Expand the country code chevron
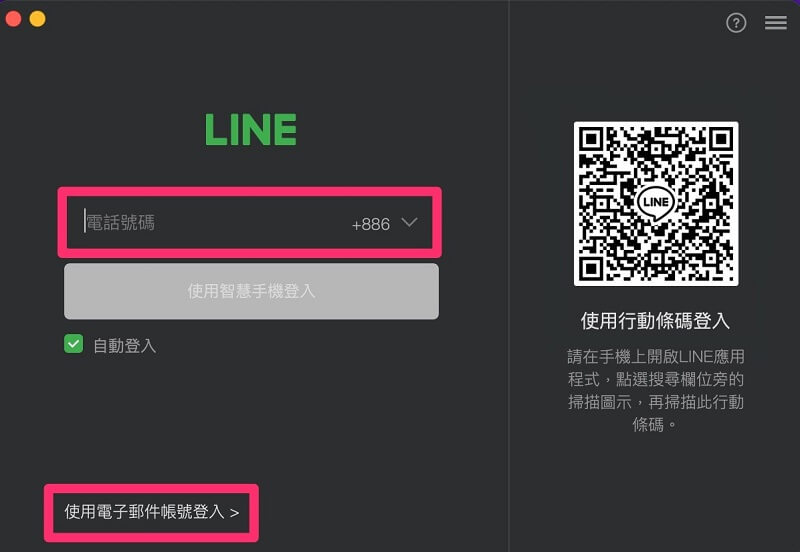This screenshot has width=800, height=552. [409, 222]
